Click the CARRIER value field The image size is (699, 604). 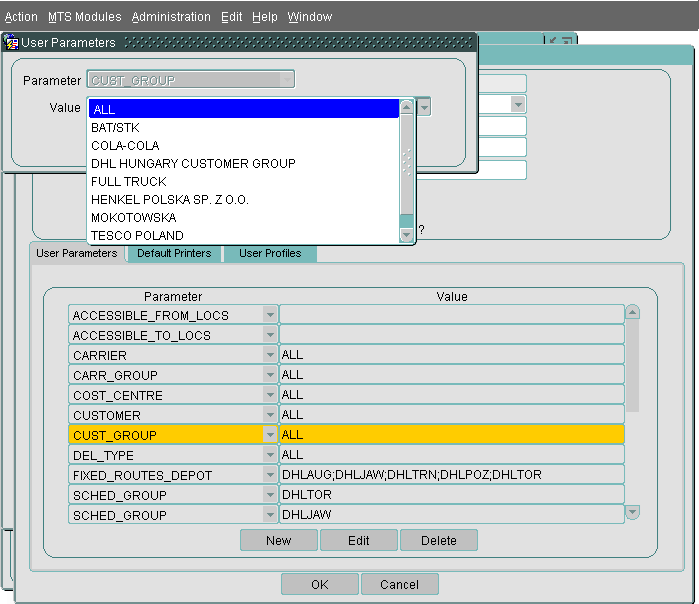coord(452,355)
